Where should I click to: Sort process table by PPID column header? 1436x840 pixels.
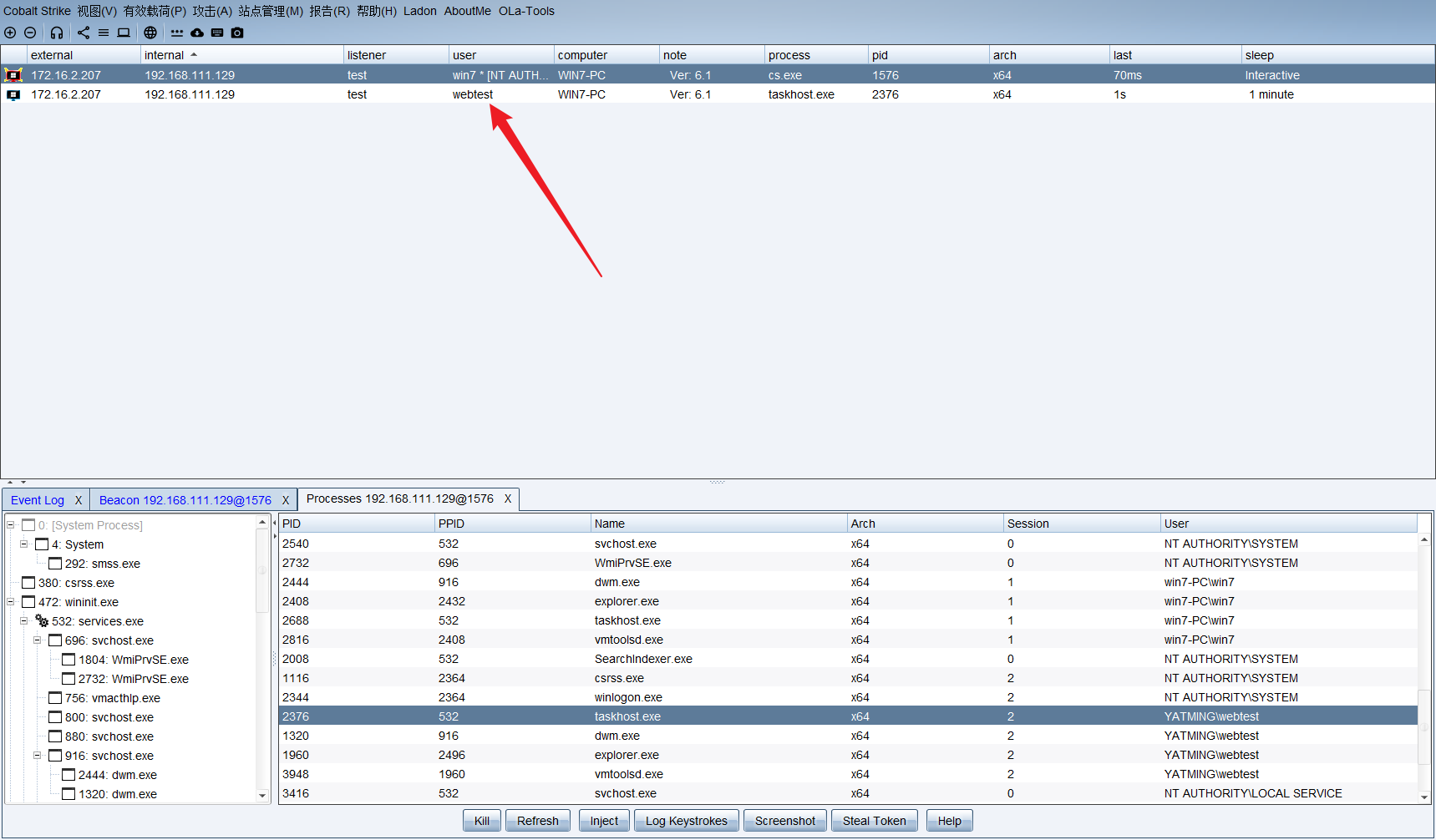512,524
